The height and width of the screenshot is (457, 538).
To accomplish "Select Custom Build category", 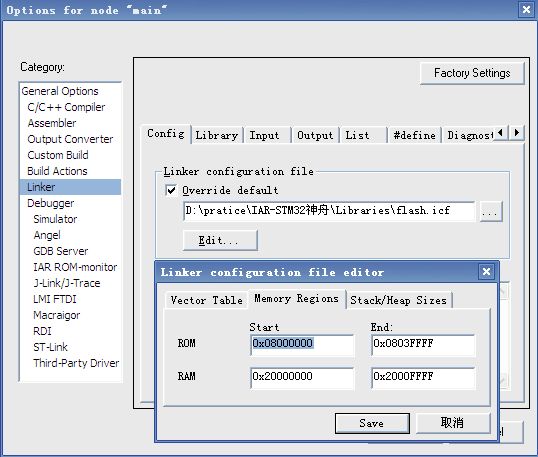I will pos(58,155).
